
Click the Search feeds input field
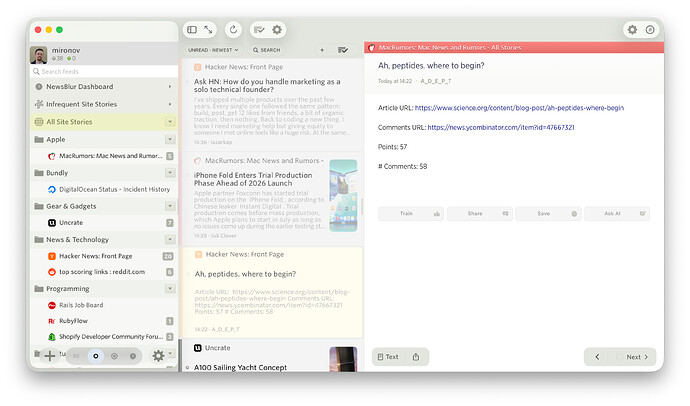[x=104, y=71]
